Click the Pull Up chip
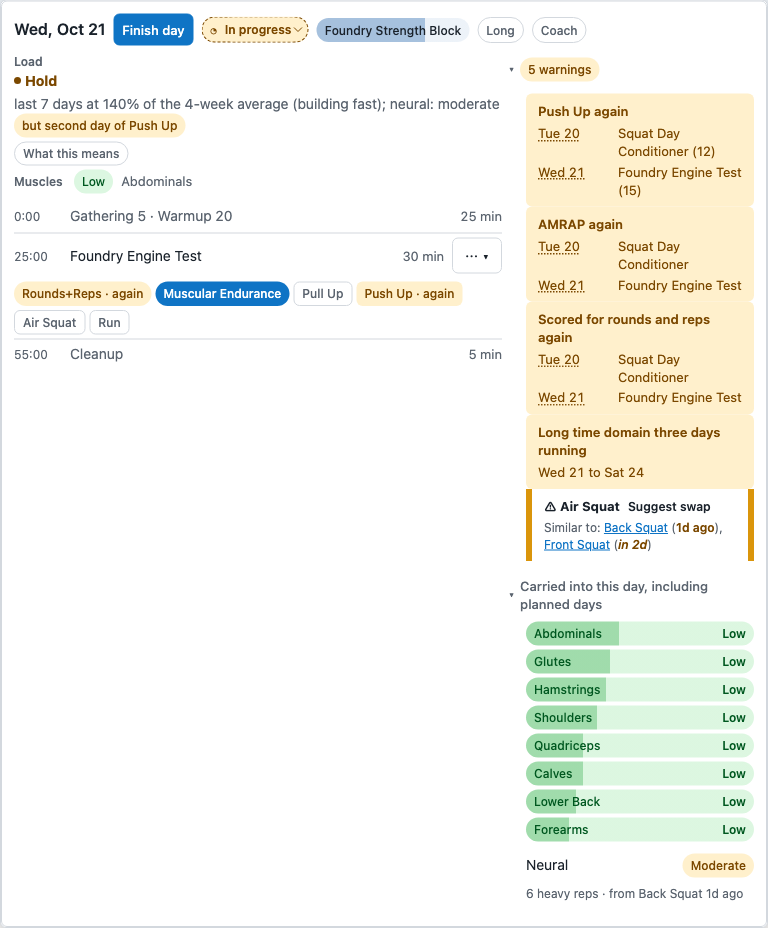This screenshot has height=928, width=768. coord(322,294)
